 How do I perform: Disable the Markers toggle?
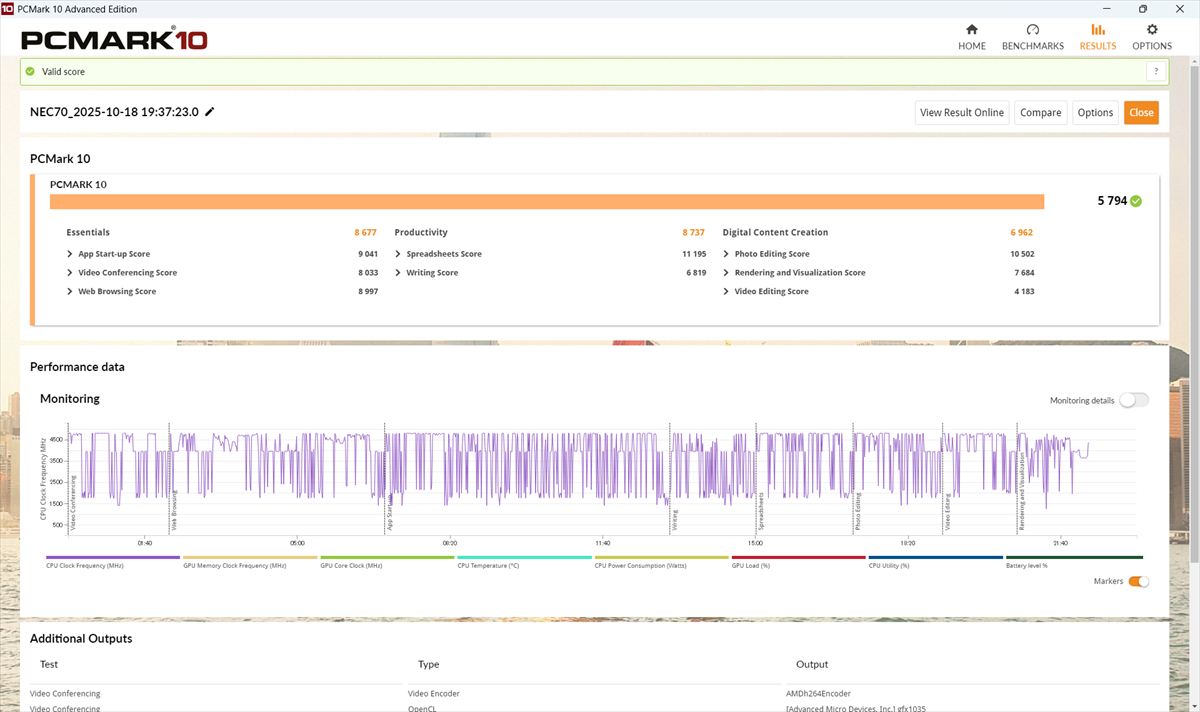1138,581
